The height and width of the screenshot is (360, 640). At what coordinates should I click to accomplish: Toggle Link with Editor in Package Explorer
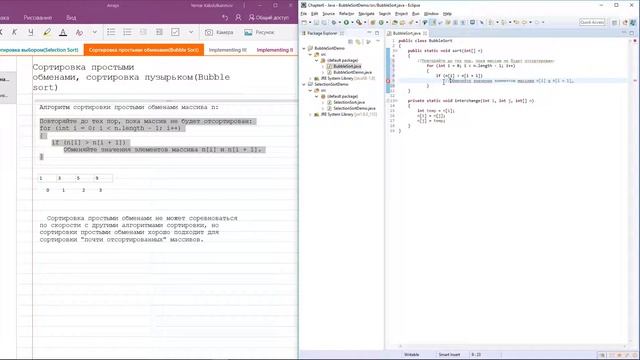tap(358, 42)
